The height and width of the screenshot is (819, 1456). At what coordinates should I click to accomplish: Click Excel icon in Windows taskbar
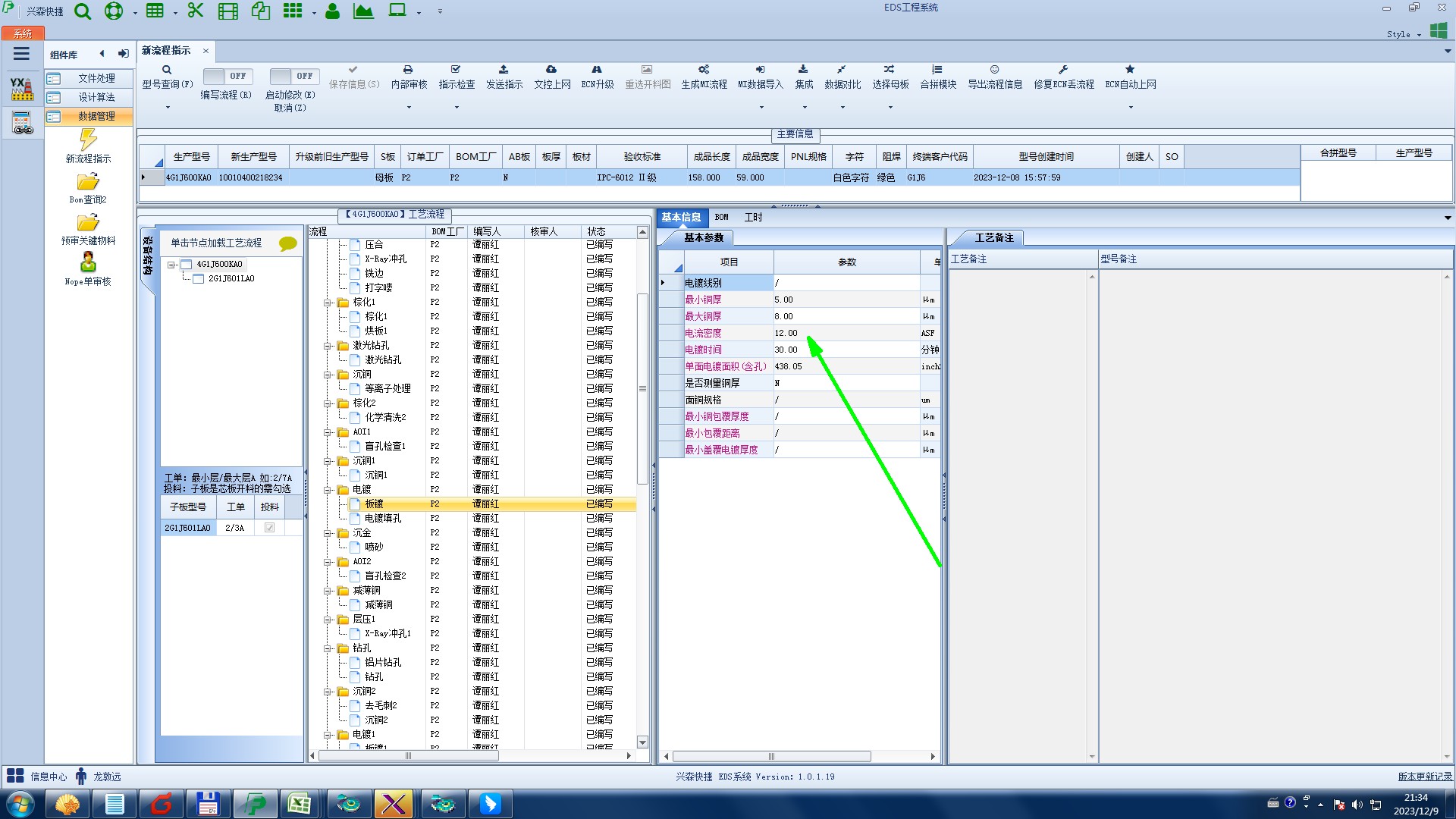tap(300, 804)
